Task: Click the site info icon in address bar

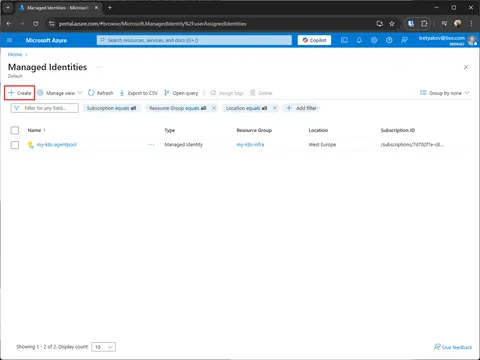Action: tap(52, 24)
